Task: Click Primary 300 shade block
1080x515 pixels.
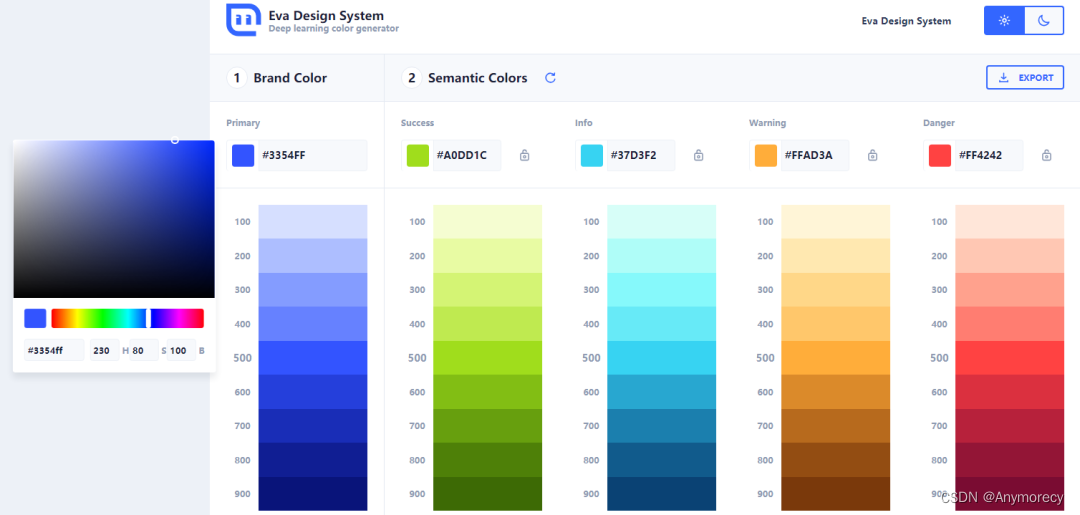Action: (x=313, y=290)
